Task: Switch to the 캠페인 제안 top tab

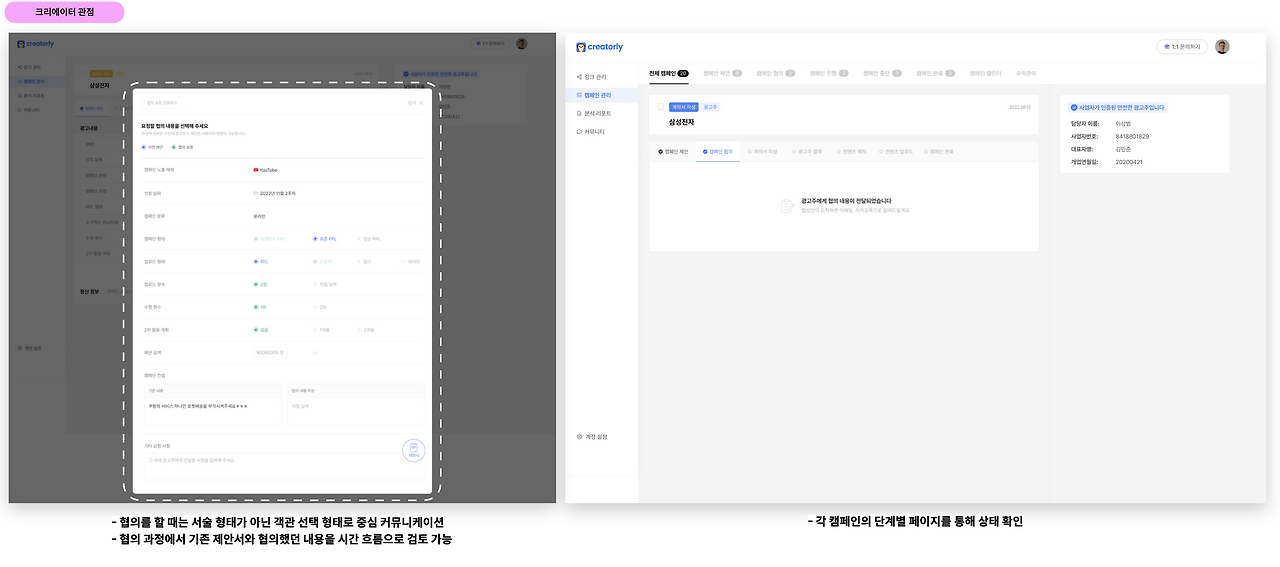Action: coord(722,73)
